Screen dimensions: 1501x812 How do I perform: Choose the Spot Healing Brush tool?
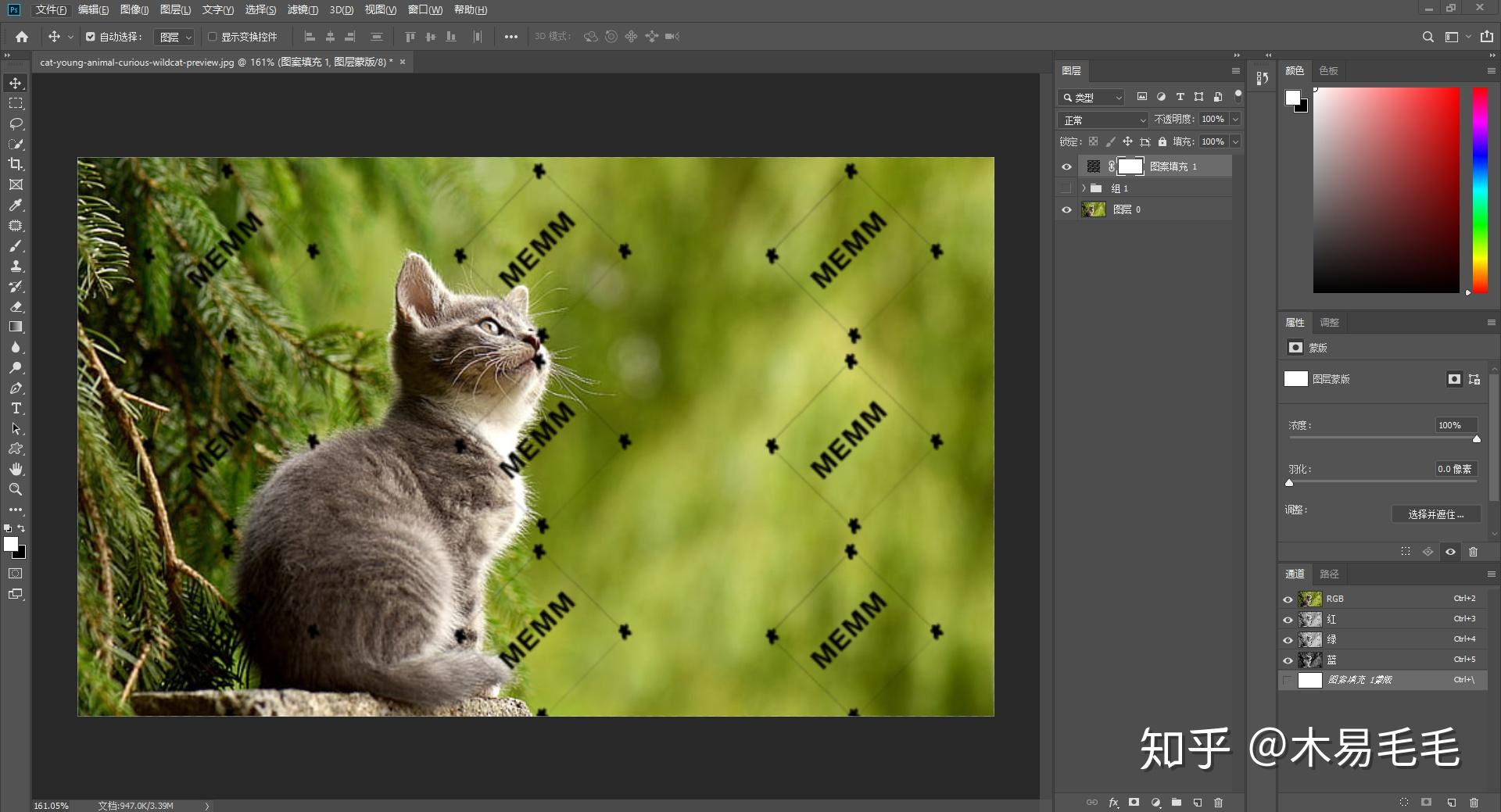(16, 225)
